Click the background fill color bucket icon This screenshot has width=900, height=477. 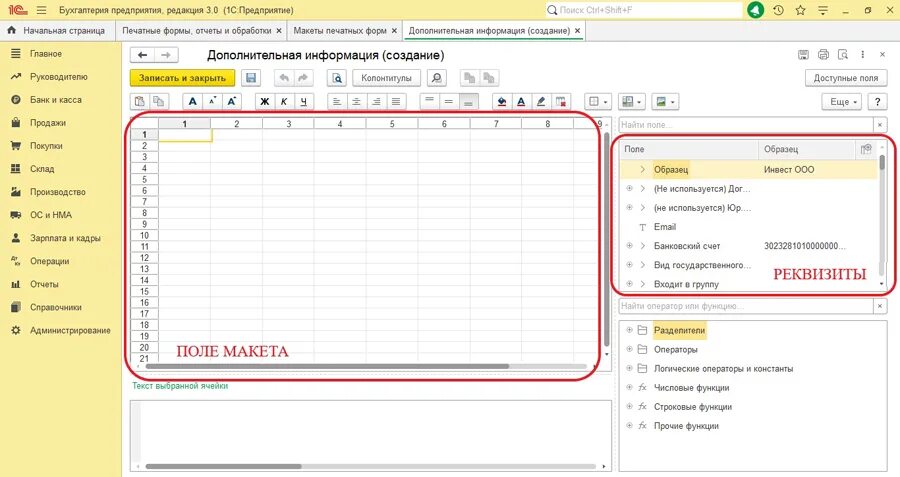click(x=502, y=102)
